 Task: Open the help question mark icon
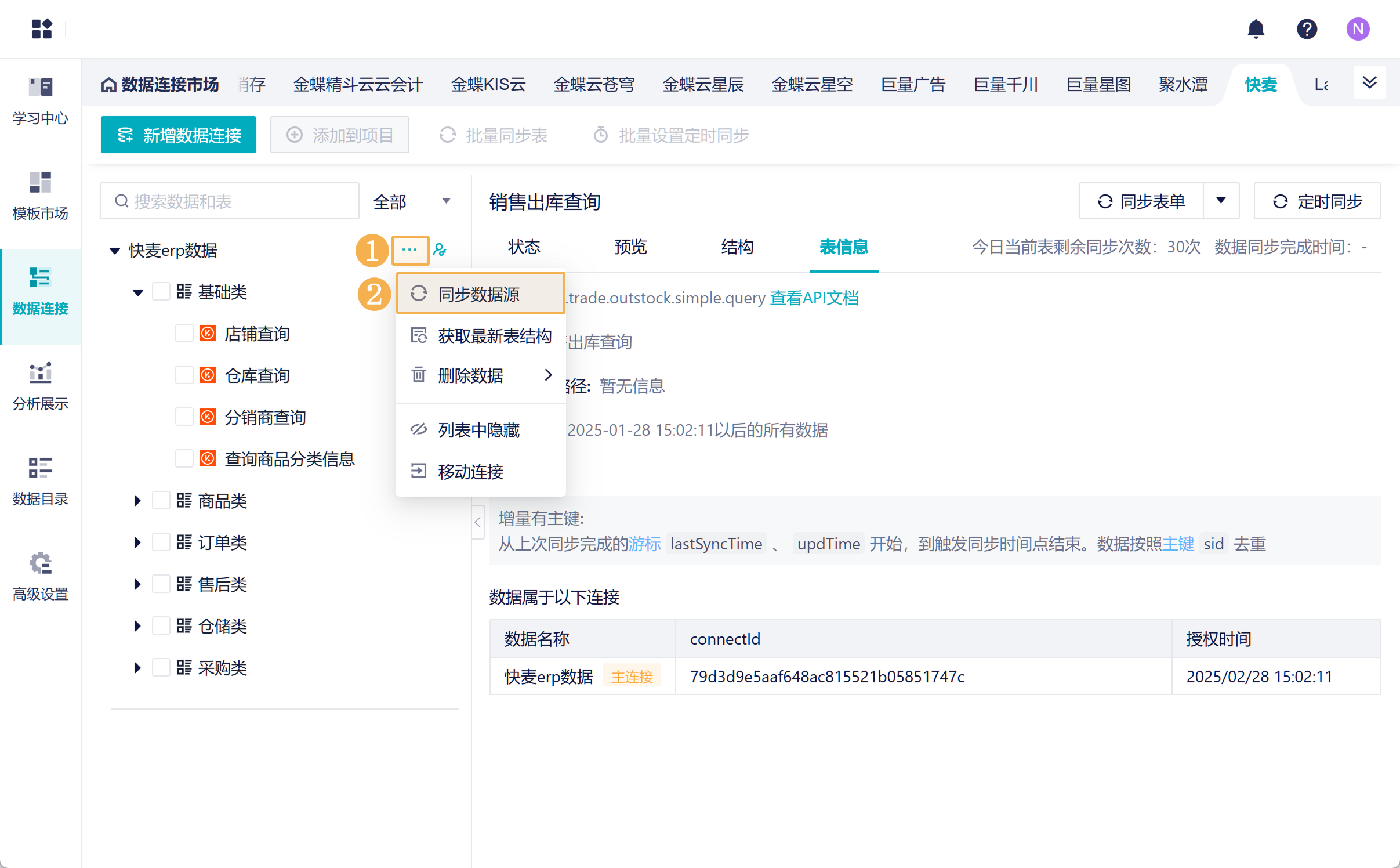tap(1307, 29)
